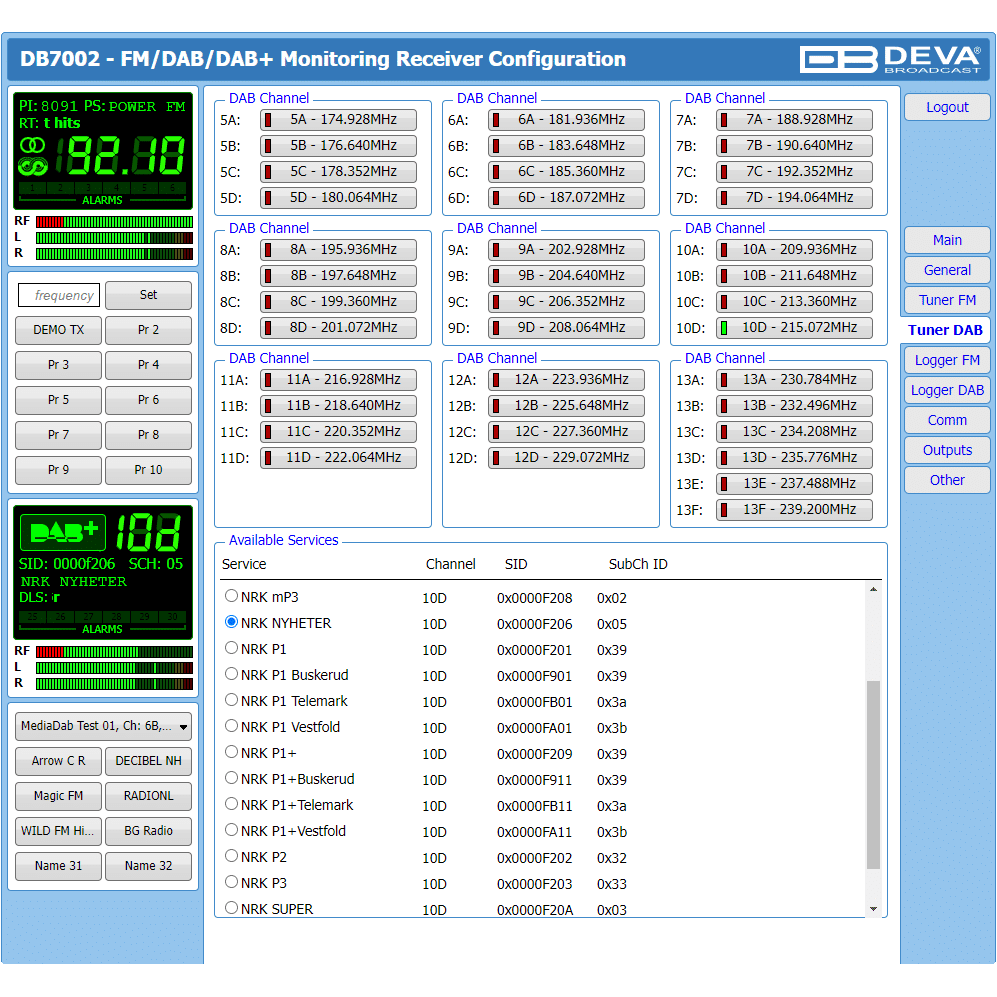Click the green 10D channel status indicator
The height and width of the screenshot is (997, 997).
tap(723, 328)
